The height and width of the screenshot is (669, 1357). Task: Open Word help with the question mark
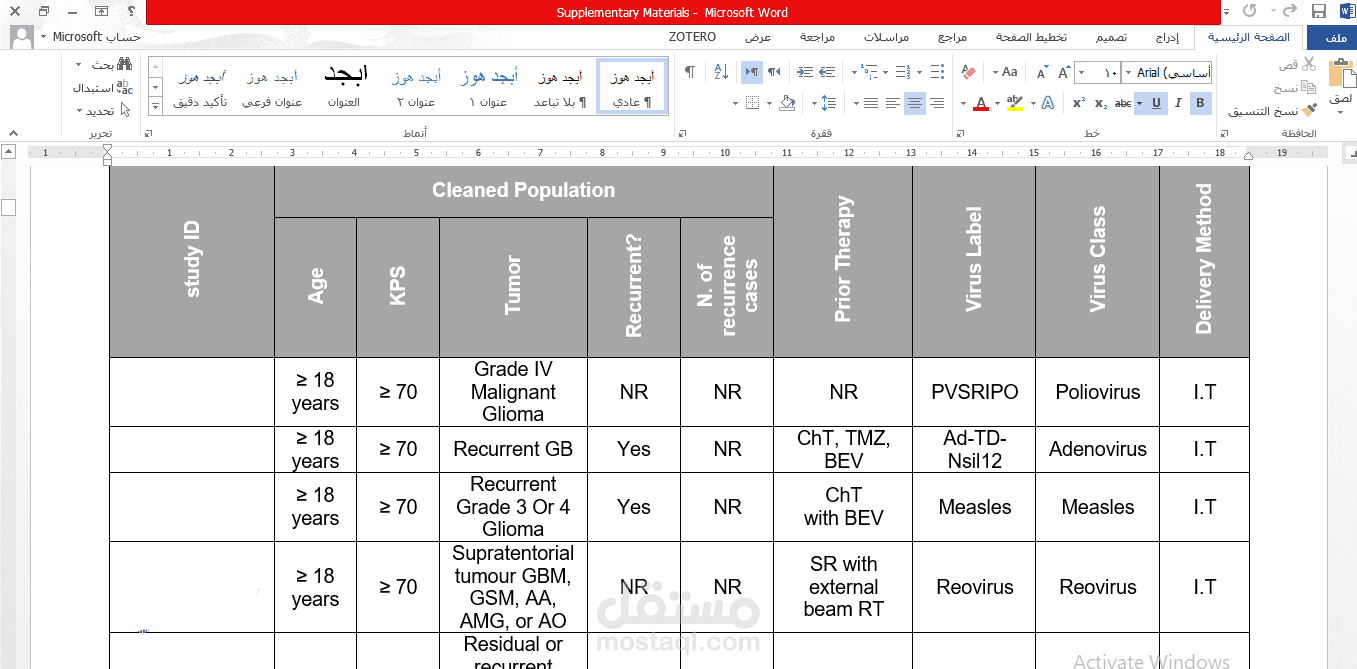coord(131,12)
